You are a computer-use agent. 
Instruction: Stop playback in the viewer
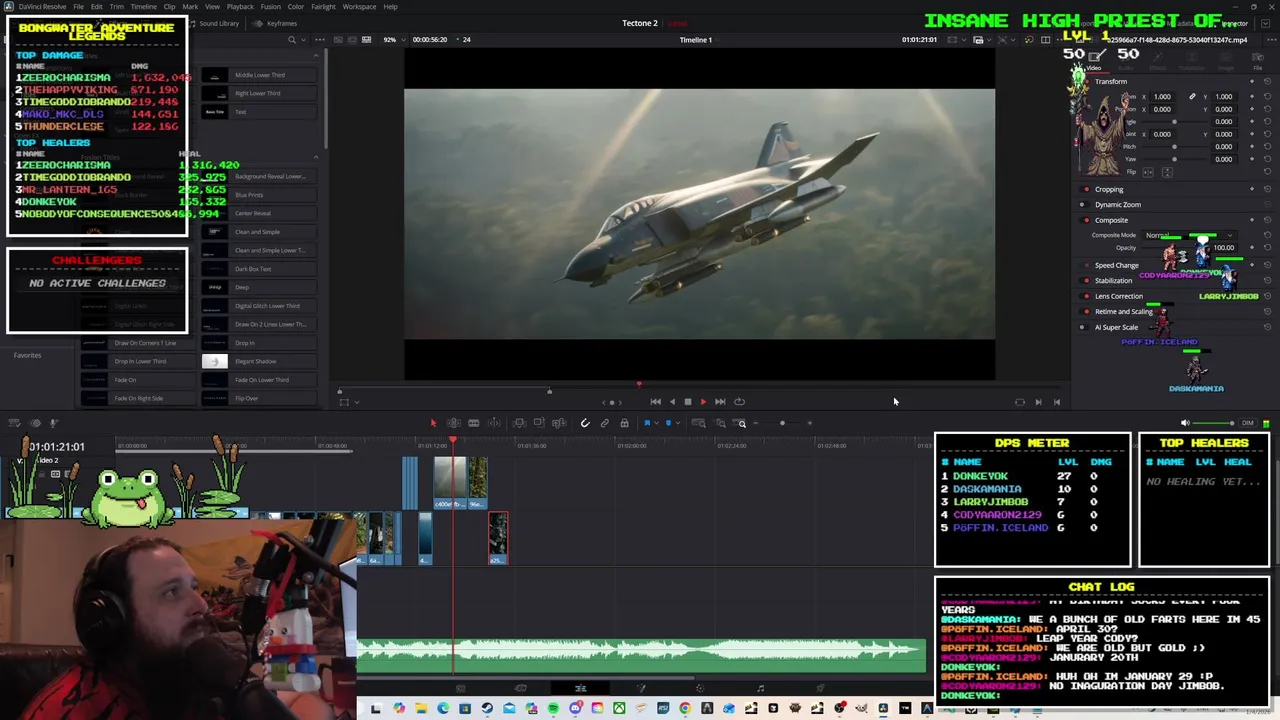[x=687, y=402]
